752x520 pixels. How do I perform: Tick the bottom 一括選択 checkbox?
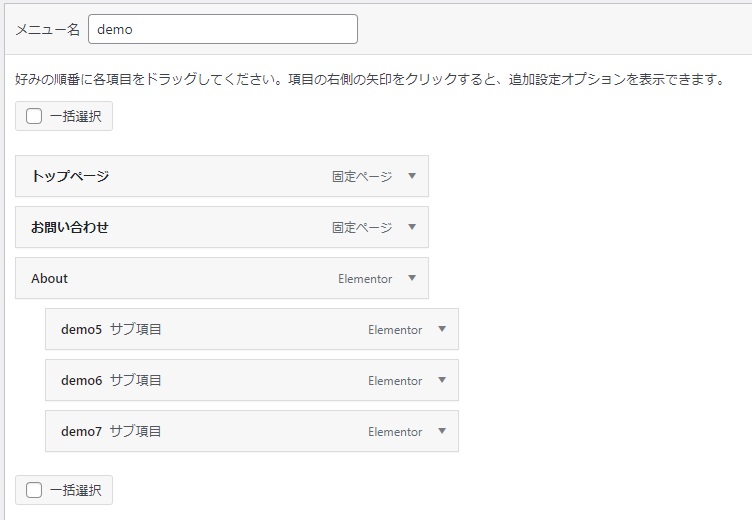[34, 490]
